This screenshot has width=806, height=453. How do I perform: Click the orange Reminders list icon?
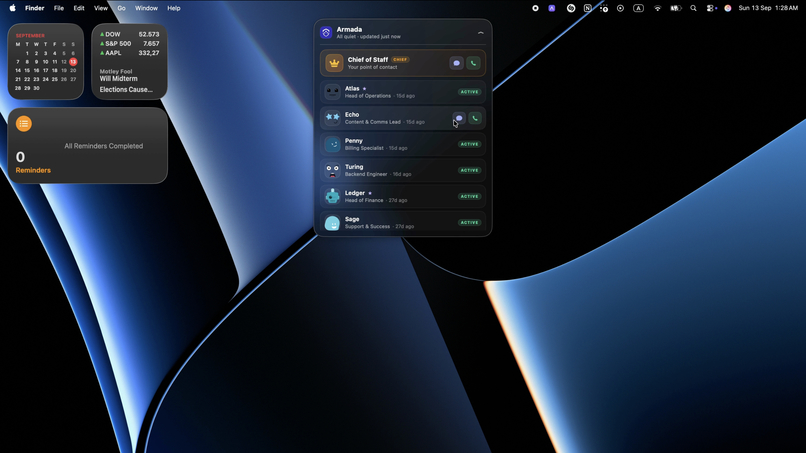pos(24,123)
